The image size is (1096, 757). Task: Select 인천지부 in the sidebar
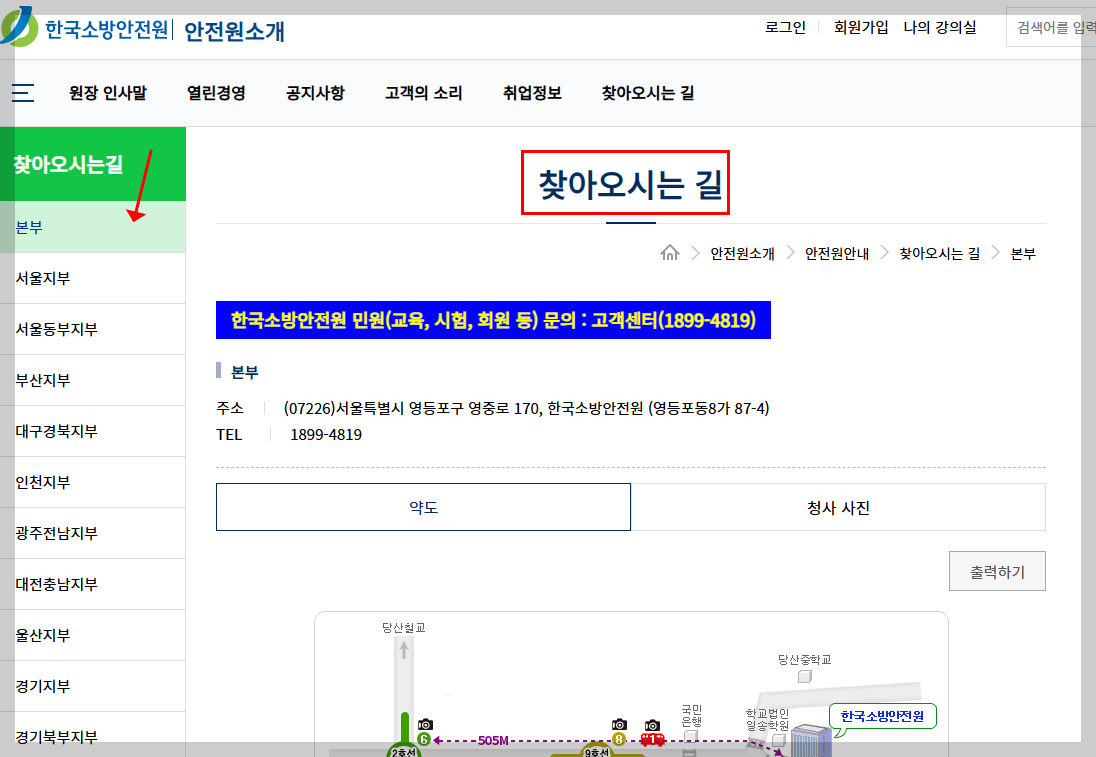[x=92, y=482]
